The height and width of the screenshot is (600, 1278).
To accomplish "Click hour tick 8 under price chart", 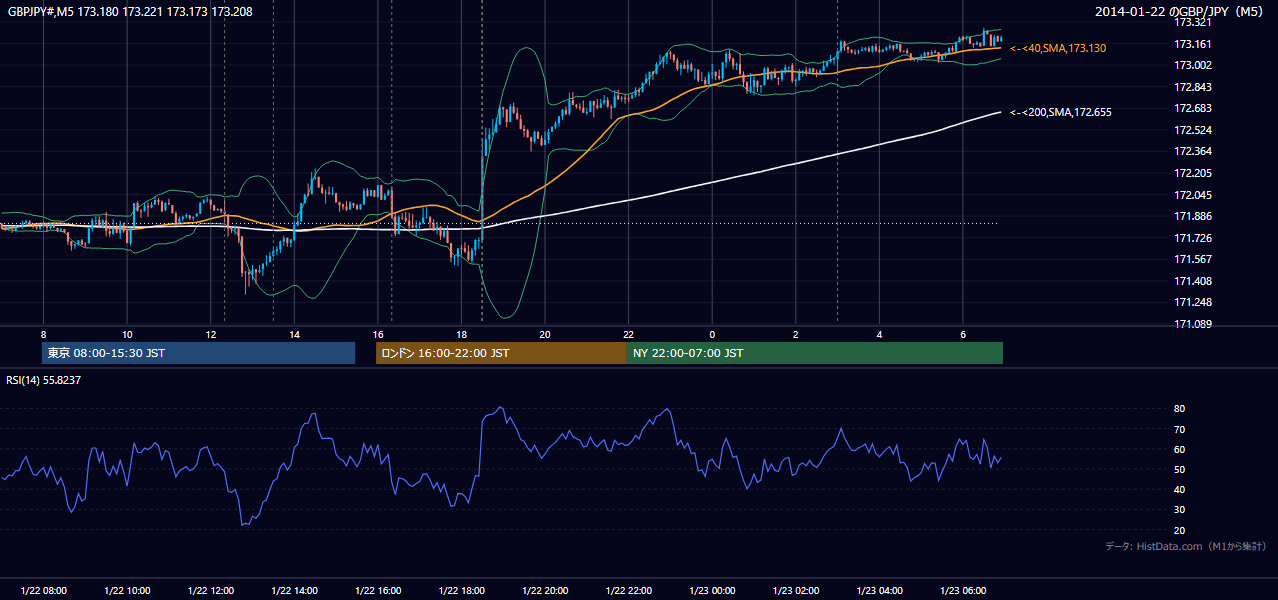I will (x=43, y=334).
